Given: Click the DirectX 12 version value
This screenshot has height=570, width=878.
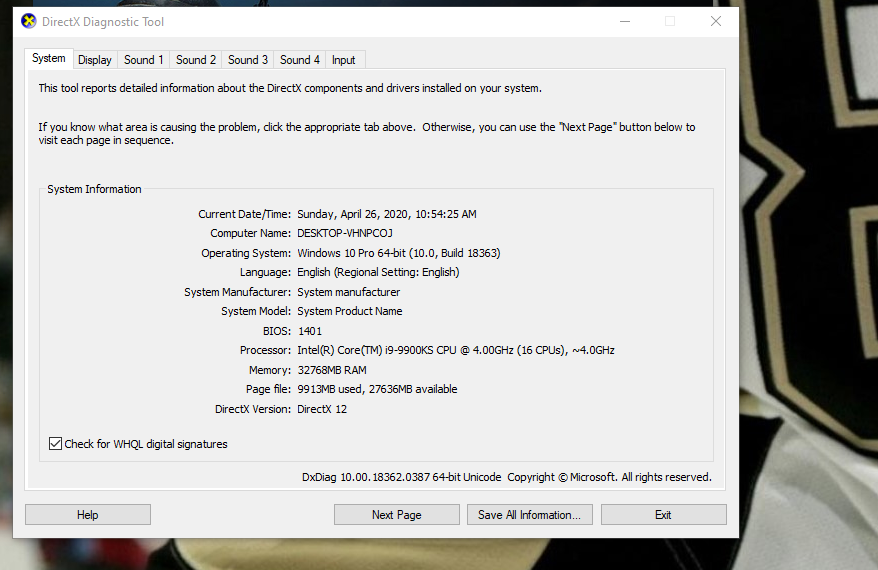Looking at the screenshot, I should click(x=322, y=409).
